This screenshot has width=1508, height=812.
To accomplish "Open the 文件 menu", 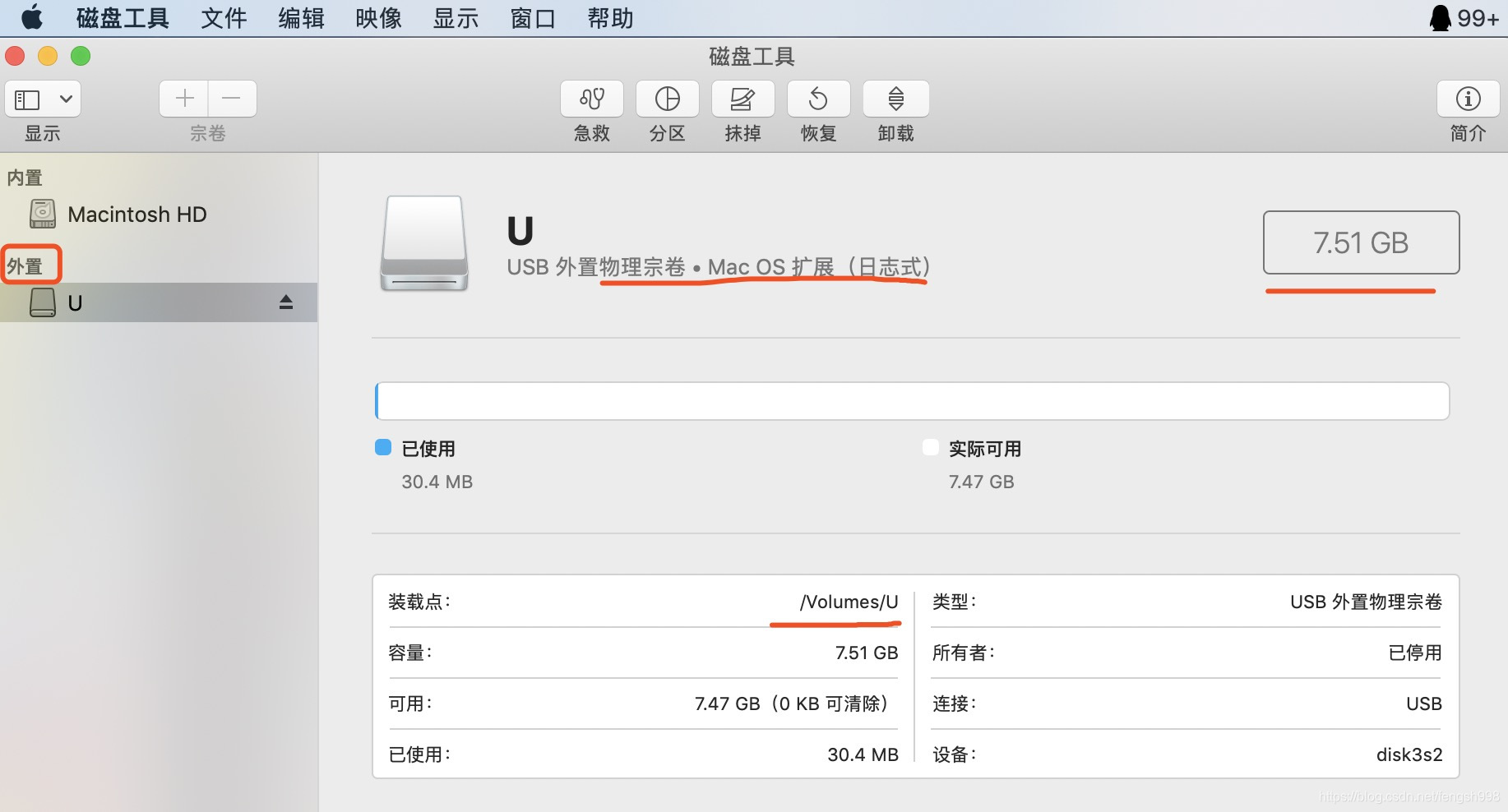I will 224,18.
